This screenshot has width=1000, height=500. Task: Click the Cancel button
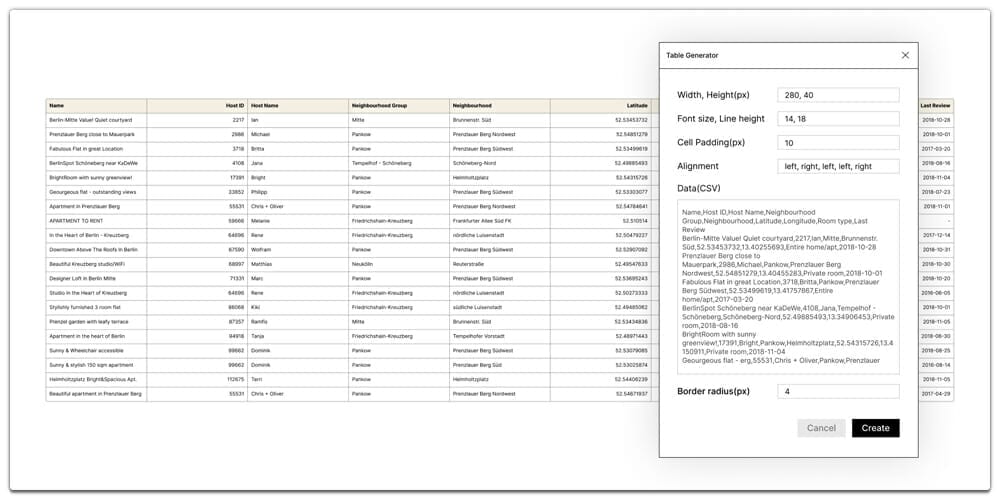pyautogui.click(x=821, y=428)
